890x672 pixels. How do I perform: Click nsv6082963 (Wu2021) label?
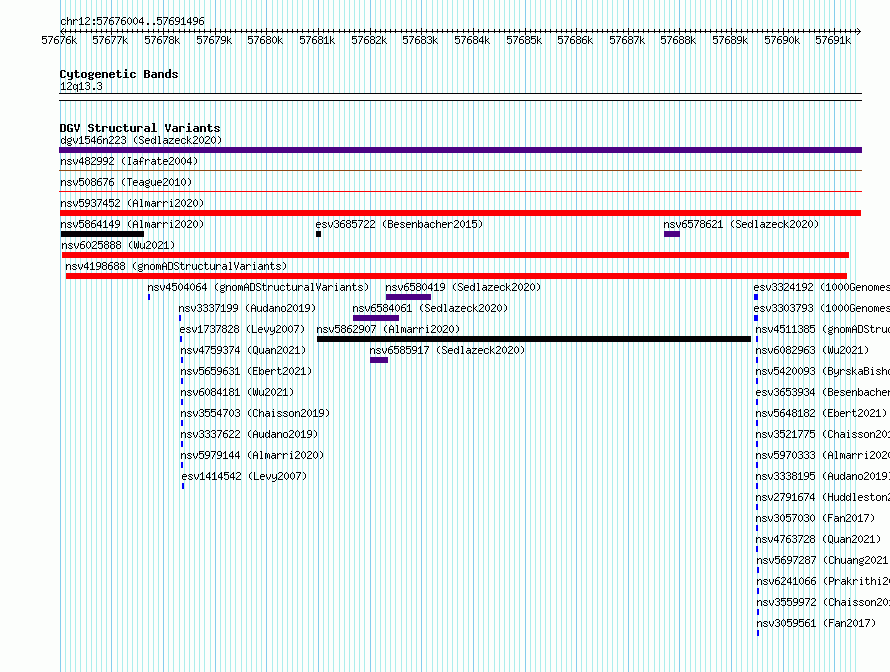812,350
